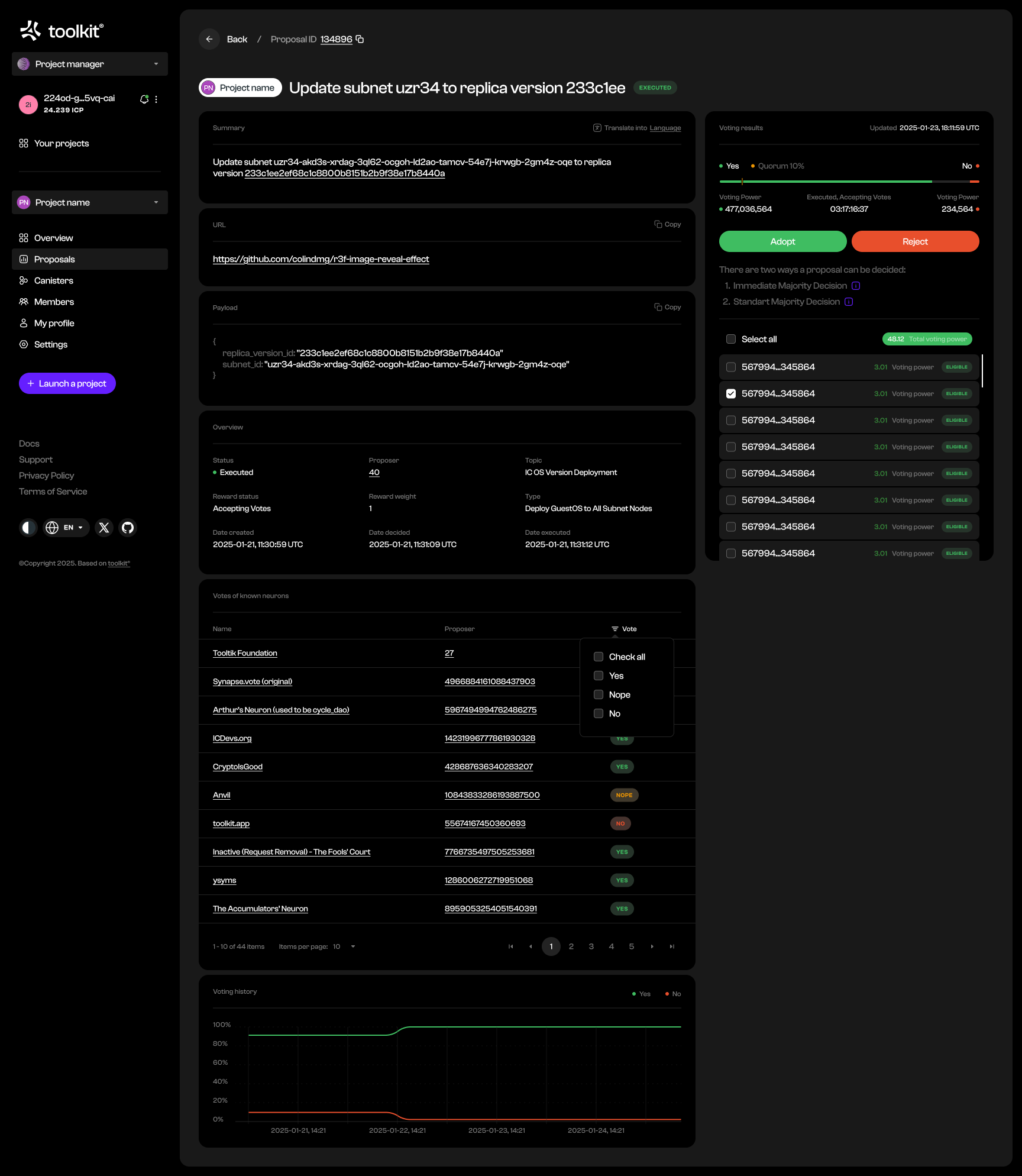Check the Yes vote filter option

(x=599, y=676)
